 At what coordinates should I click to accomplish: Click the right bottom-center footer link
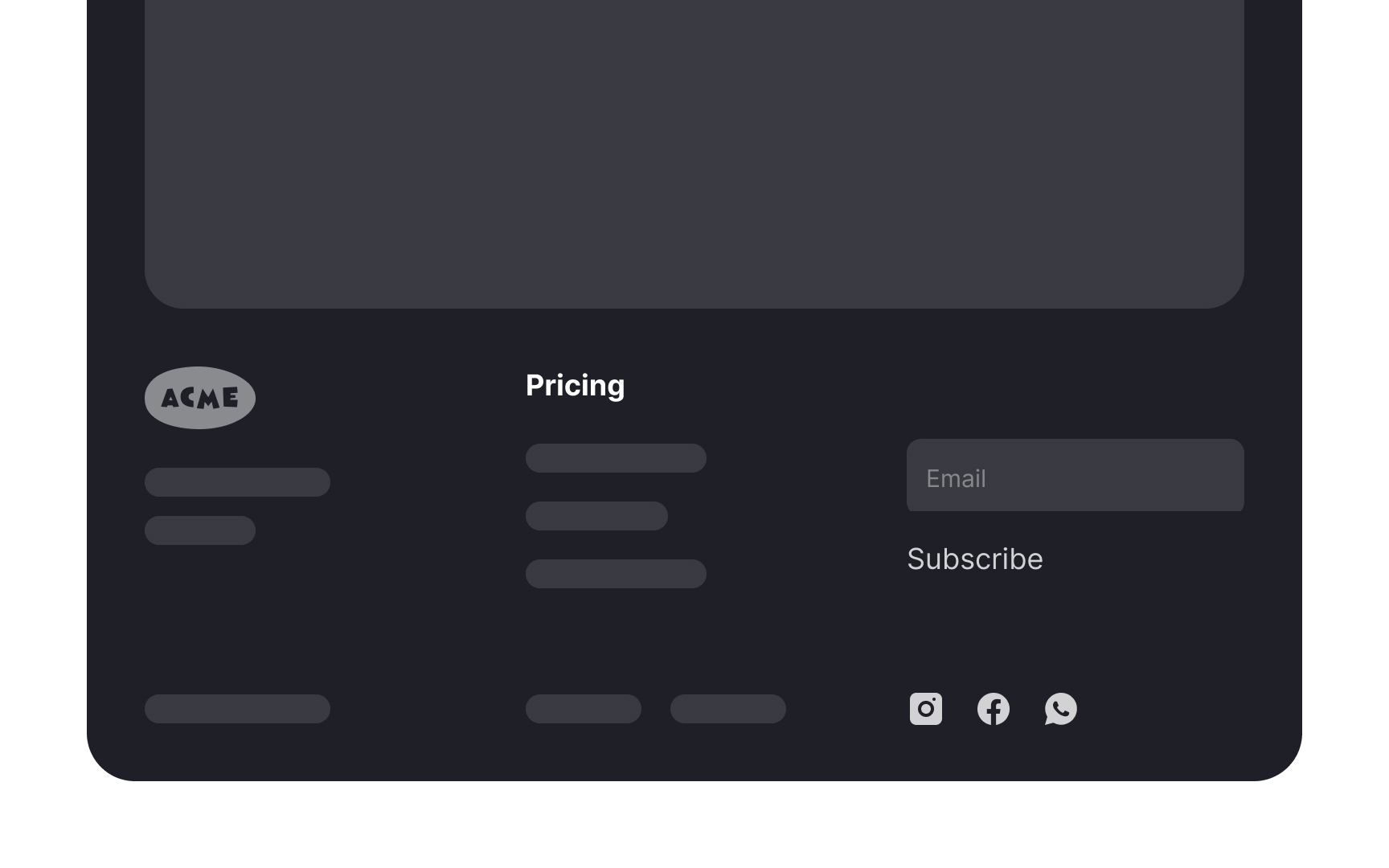pyautogui.click(x=727, y=709)
